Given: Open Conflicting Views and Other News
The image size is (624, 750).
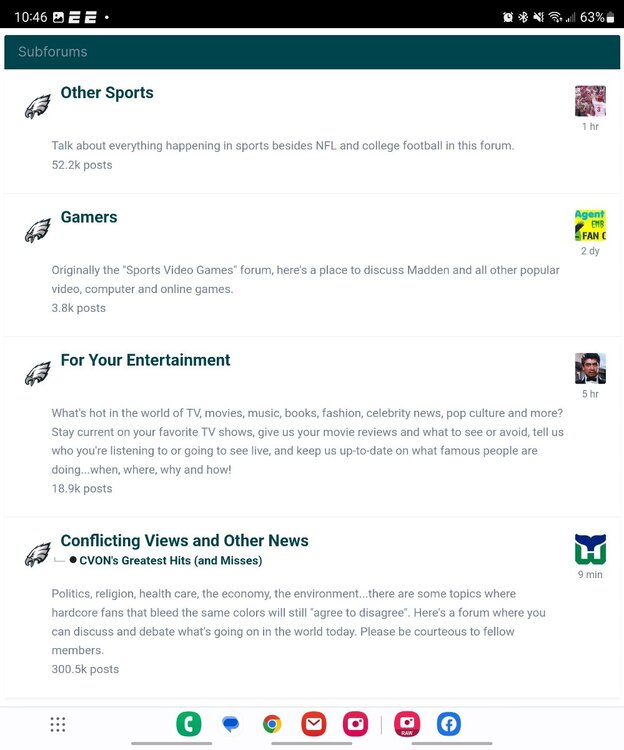Looking at the screenshot, I should pos(185,540).
